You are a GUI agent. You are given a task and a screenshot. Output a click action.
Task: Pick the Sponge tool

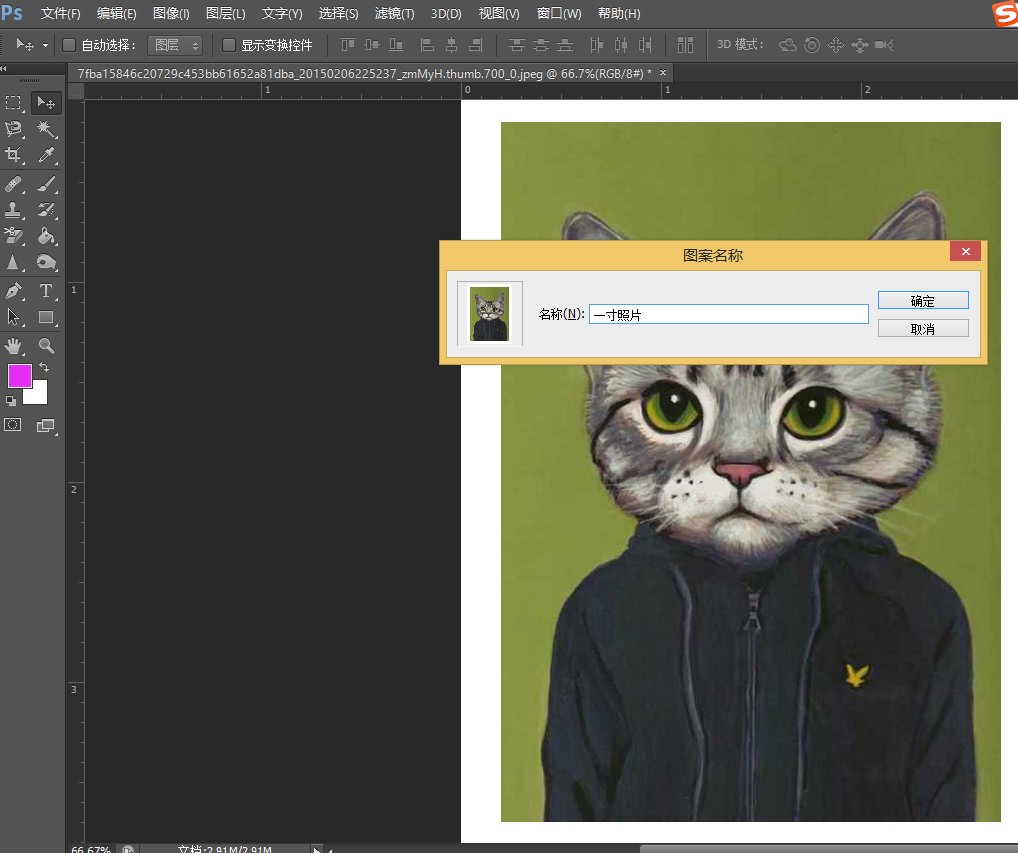46,262
